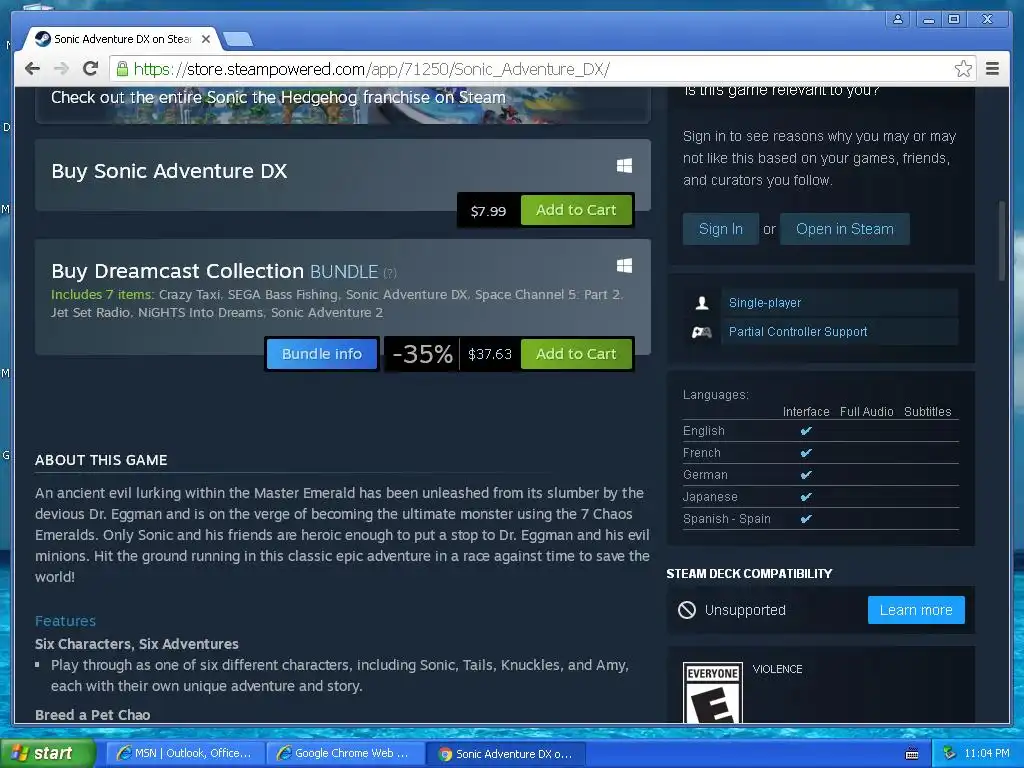Viewport: 1024px width, 768px height.
Task: Open the Sonic the Hedgehog franchise banner
Action: pyautogui.click(x=343, y=104)
